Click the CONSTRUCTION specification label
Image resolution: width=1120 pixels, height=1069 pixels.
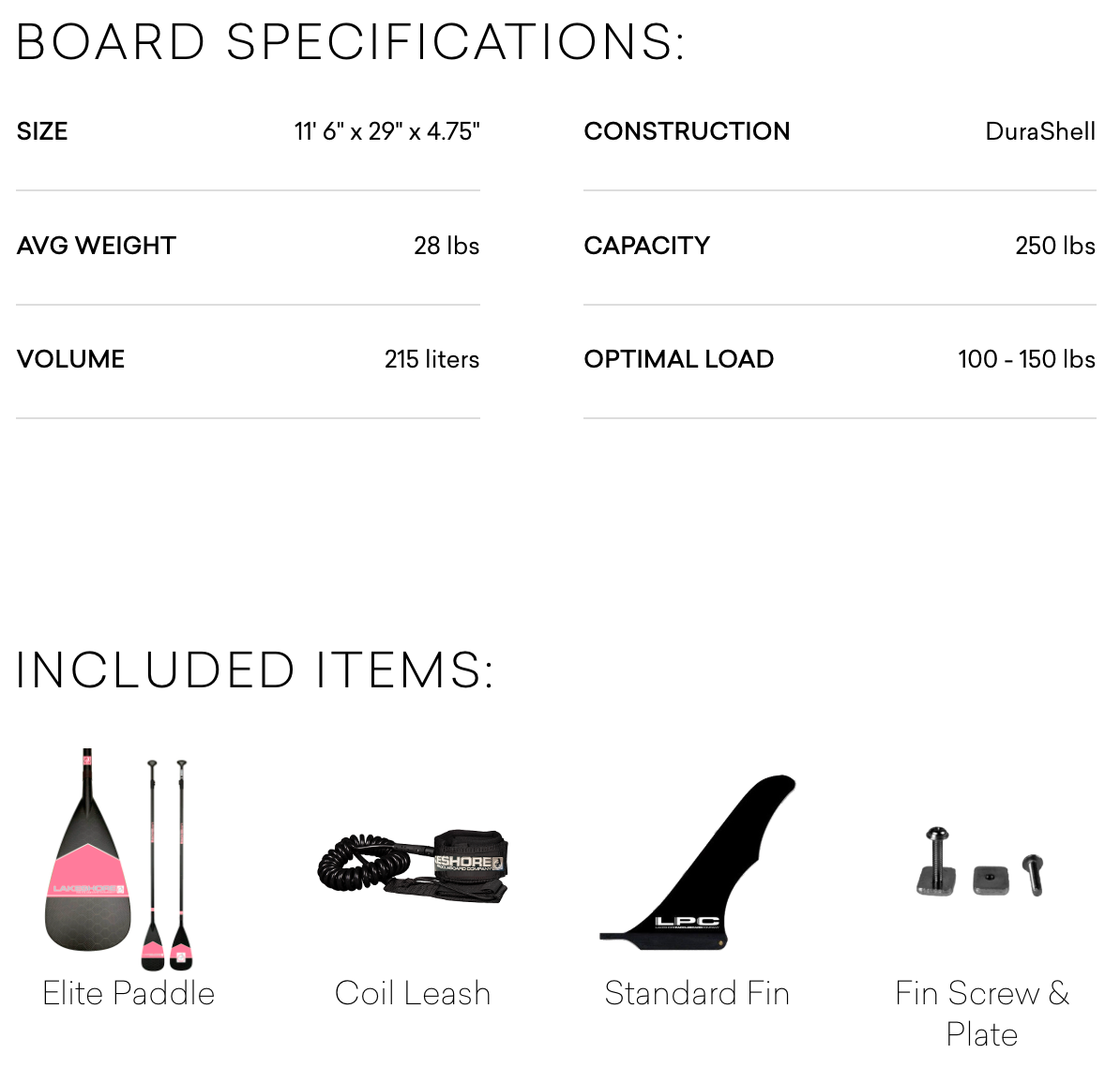pos(687,131)
